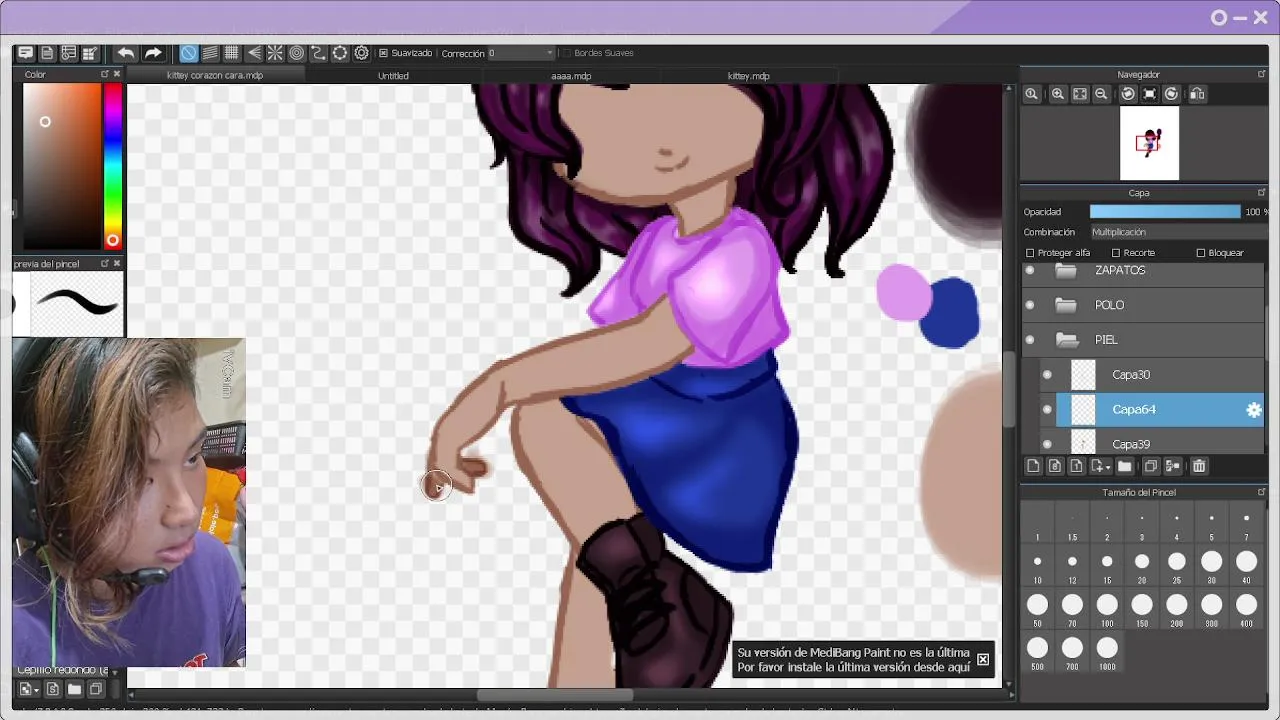Viewport: 1280px width, 720px height.
Task: Enable the radial snap guide
Action: point(275,53)
